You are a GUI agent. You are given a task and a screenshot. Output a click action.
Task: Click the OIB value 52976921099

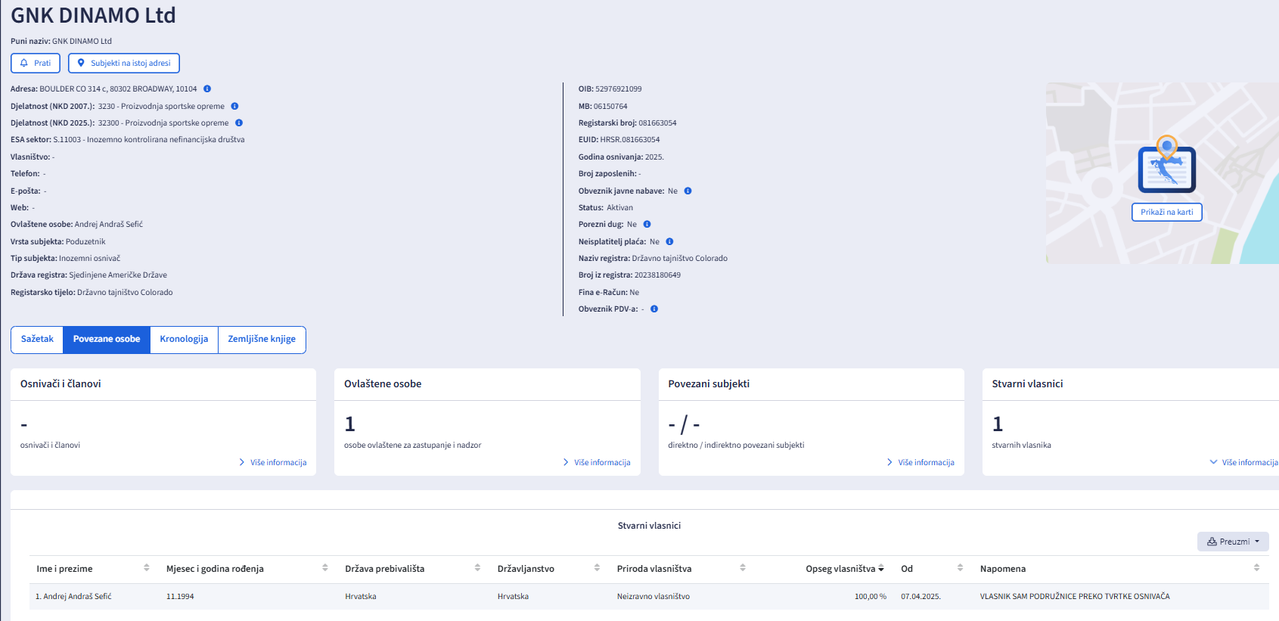619,89
